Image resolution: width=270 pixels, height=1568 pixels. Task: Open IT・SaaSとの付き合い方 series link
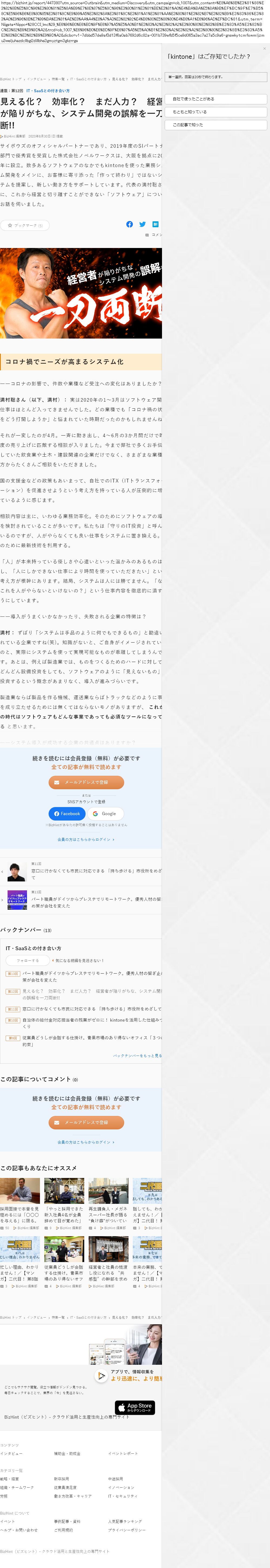point(48,91)
